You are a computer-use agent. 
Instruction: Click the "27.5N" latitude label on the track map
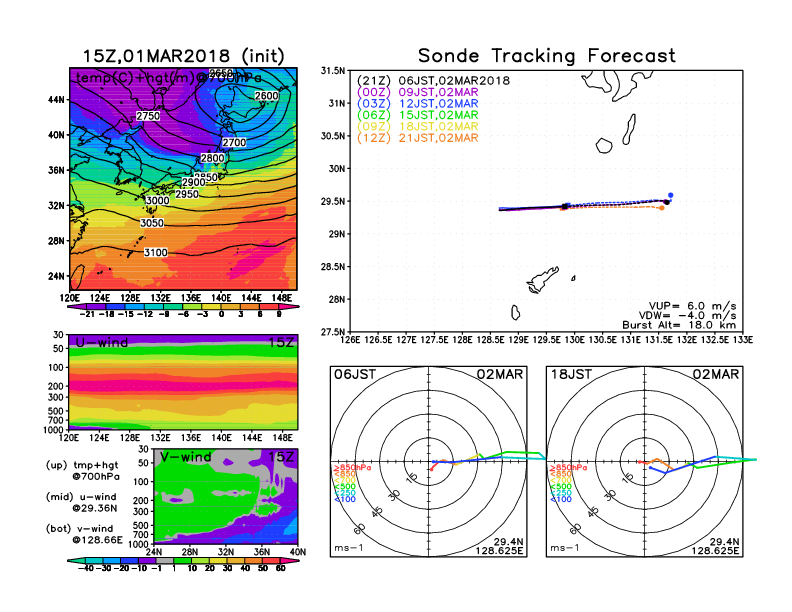click(333, 332)
